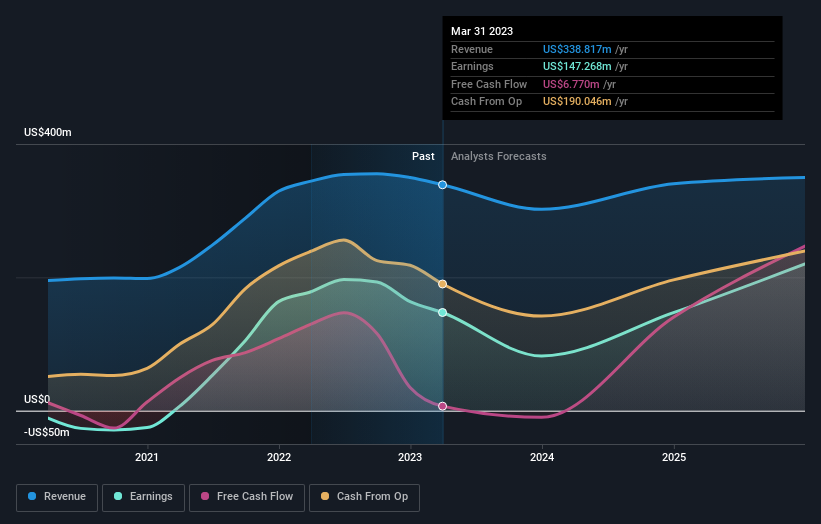Screen dimensions: 821x524
Task: Click the Cash From Op label in tooltip
Action: pos(486,102)
